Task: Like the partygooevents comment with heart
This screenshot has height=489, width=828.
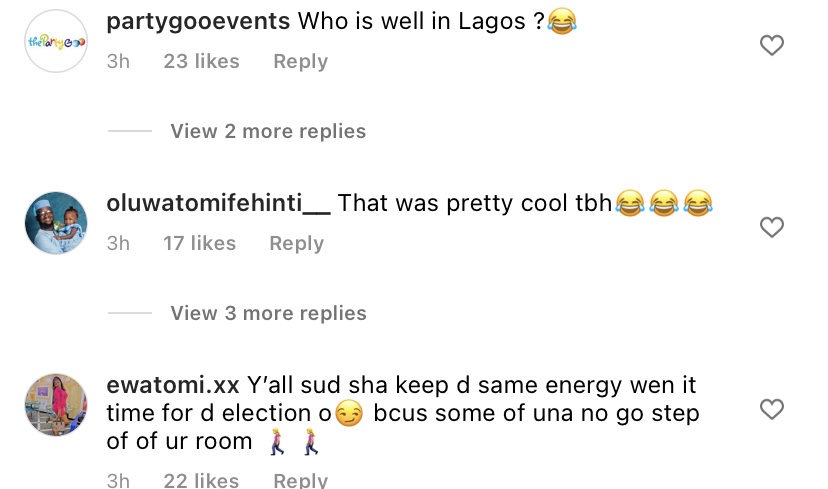Action: [771, 45]
